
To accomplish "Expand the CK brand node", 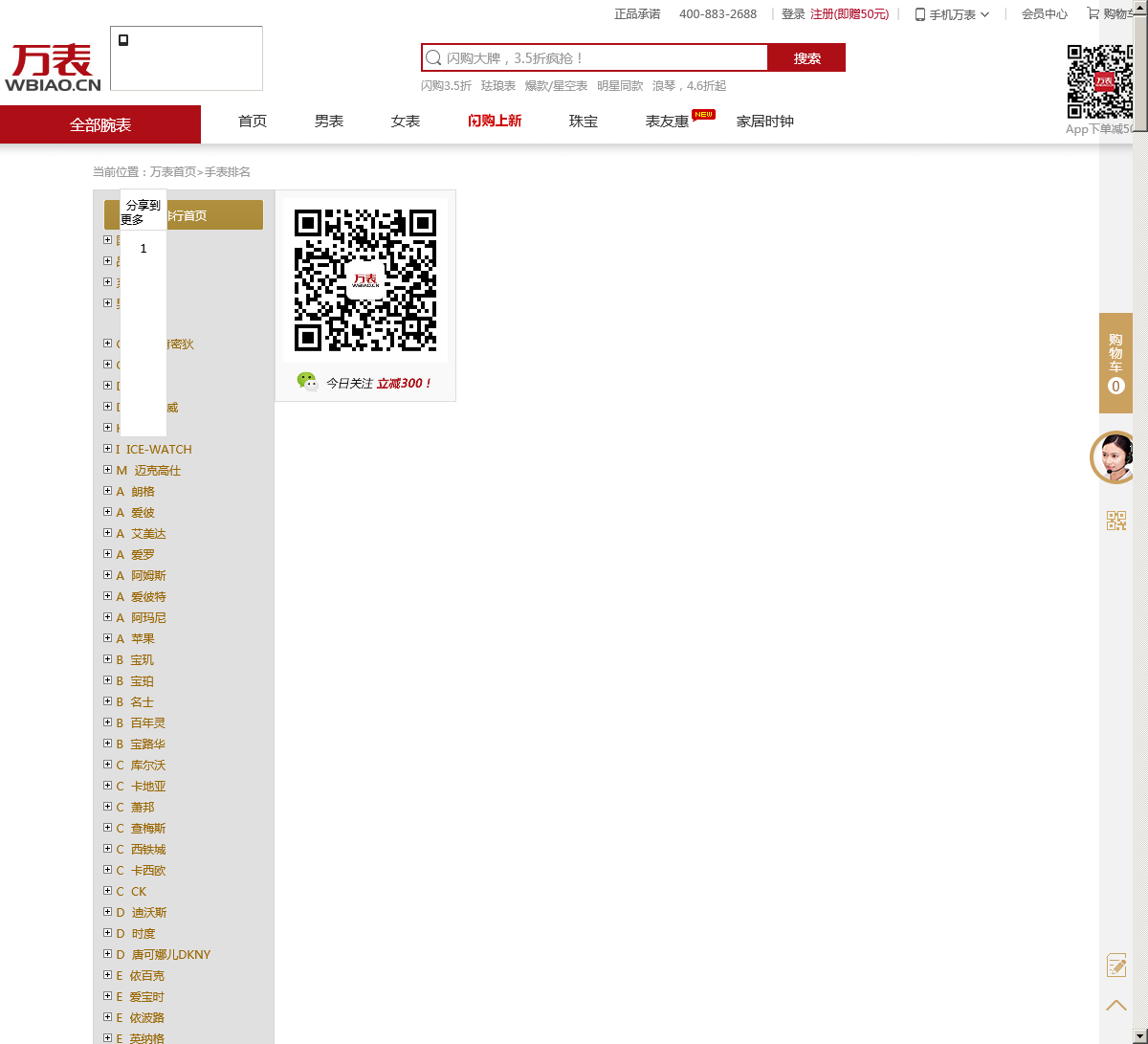I will tap(108, 891).
